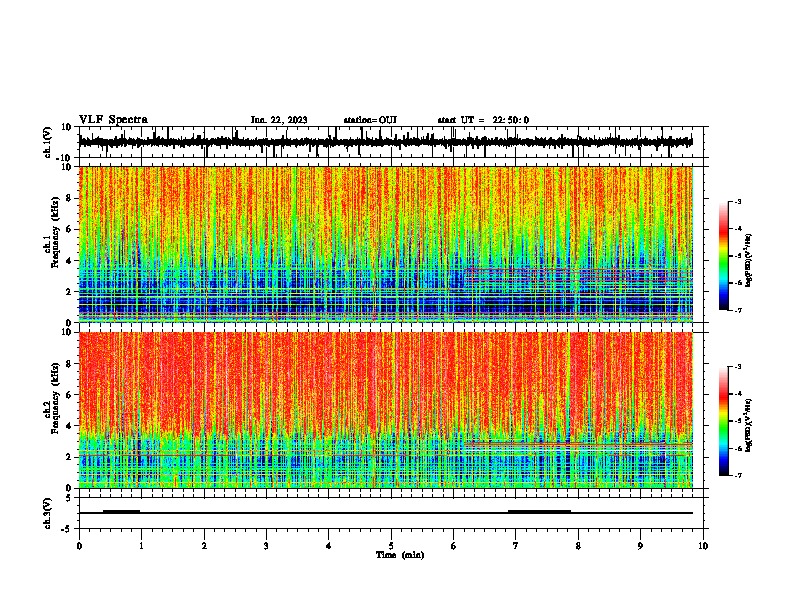Click the time axis tick label "1"

[141, 546]
